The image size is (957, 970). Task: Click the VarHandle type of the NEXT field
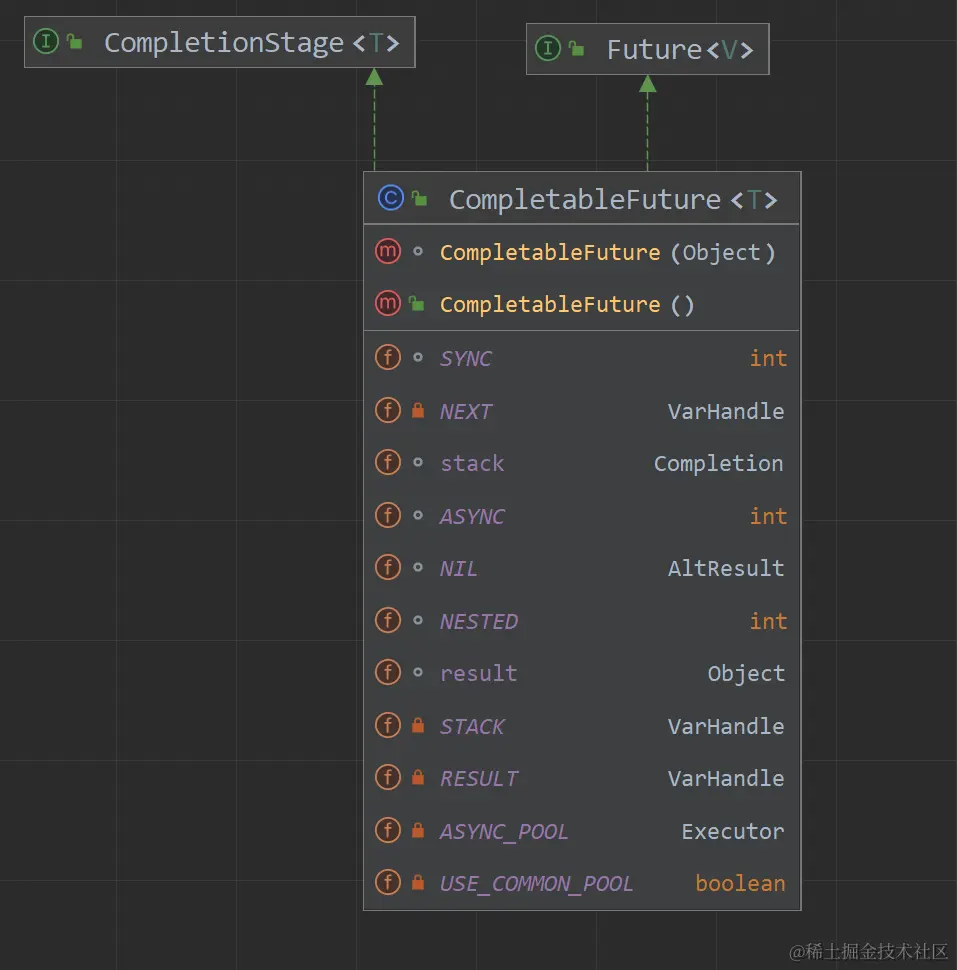[x=726, y=411]
